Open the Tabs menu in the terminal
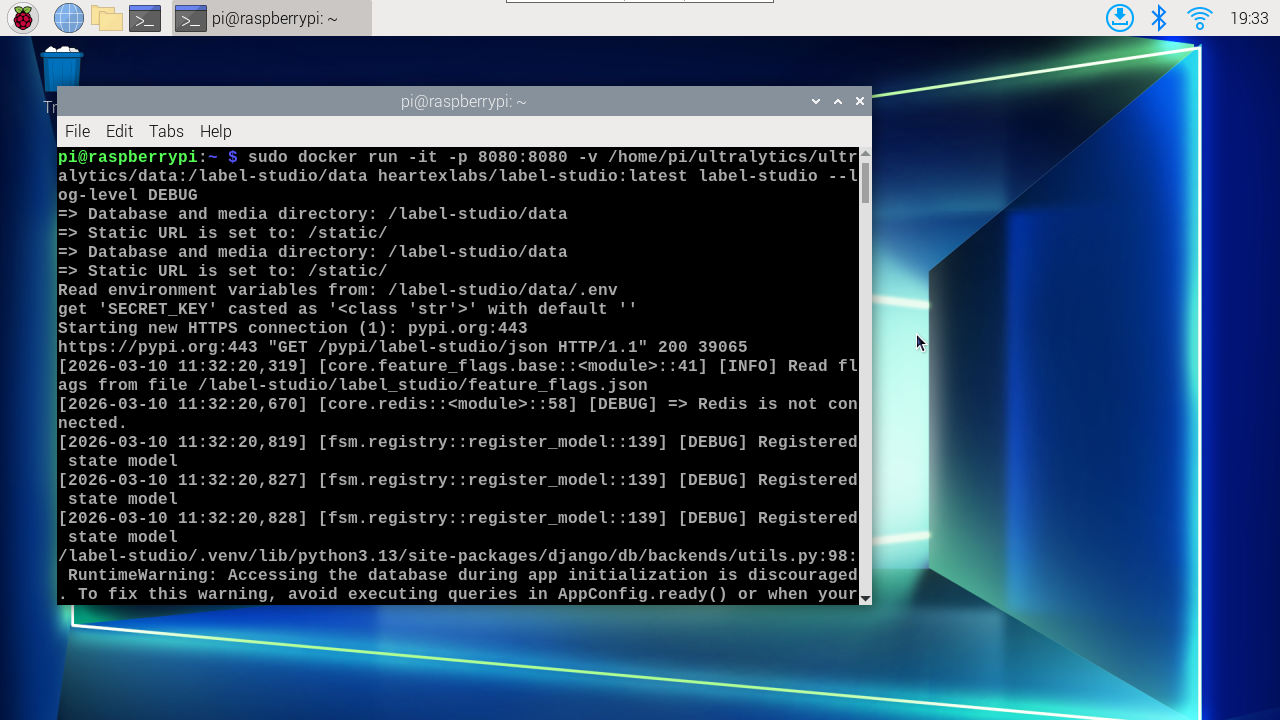This screenshot has height=720, width=1280. tap(166, 131)
